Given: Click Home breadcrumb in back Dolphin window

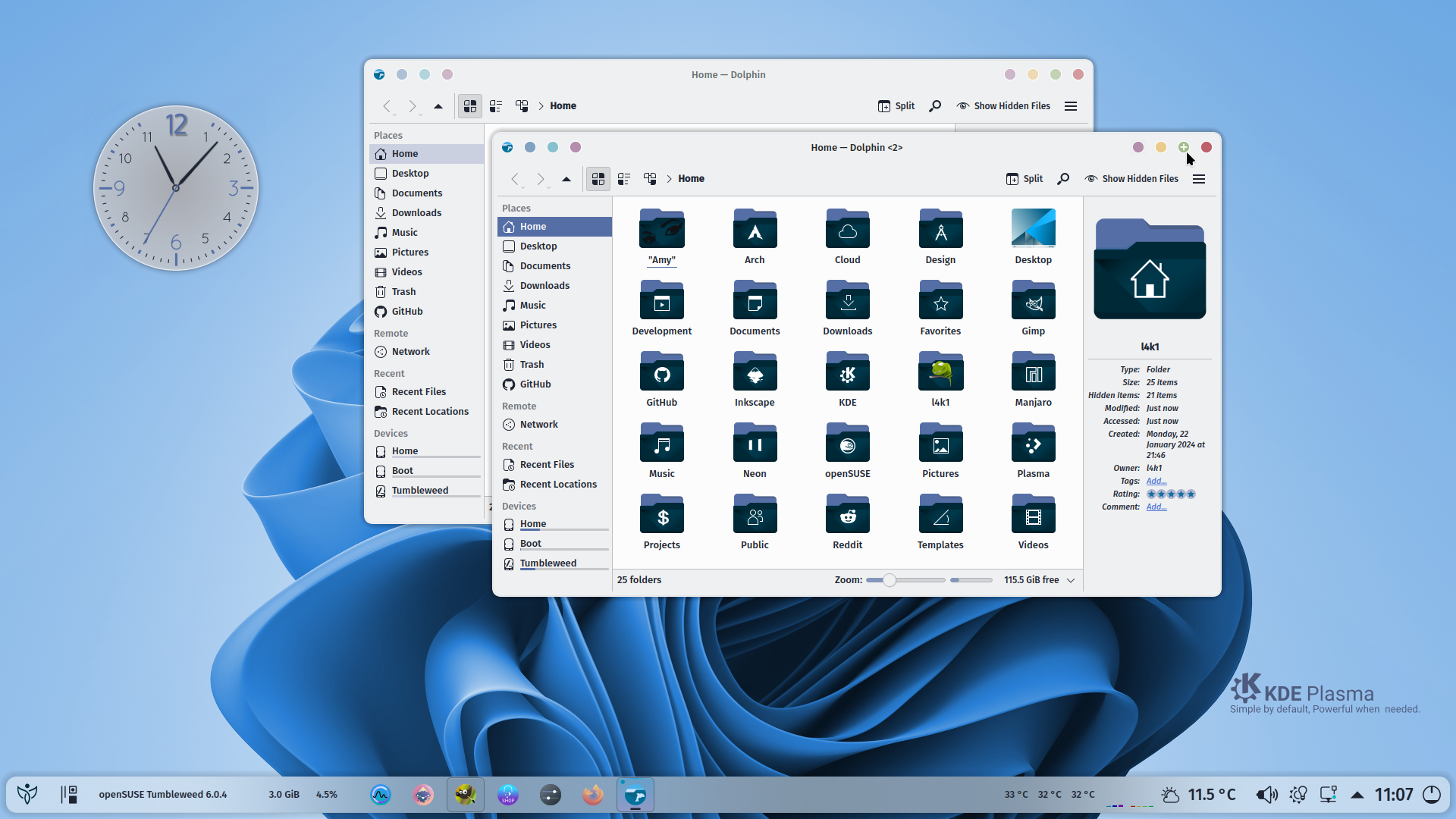Looking at the screenshot, I should click(x=563, y=106).
